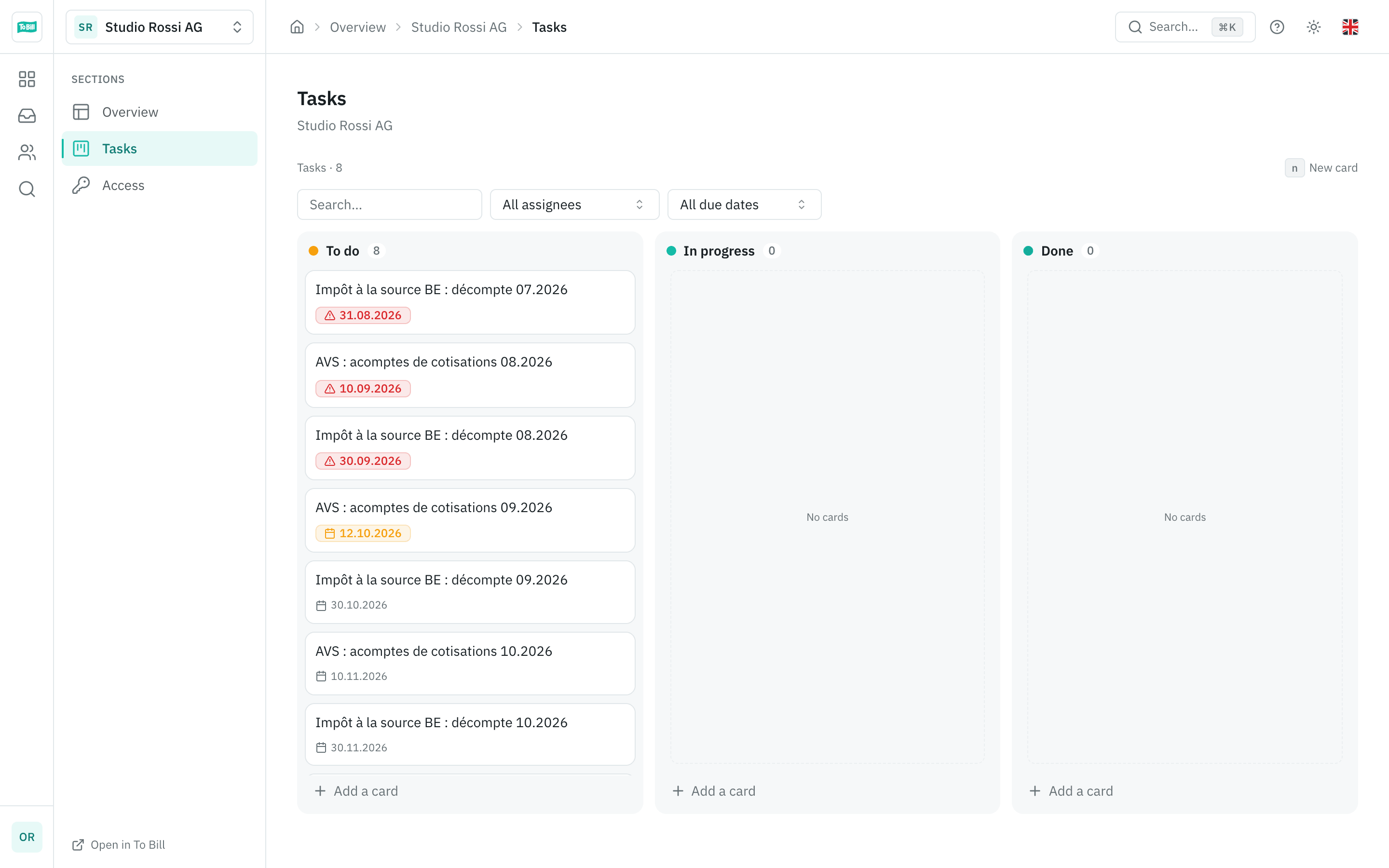1389x868 pixels.
Task: Open the inbox icon in left rail
Action: [x=27, y=115]
